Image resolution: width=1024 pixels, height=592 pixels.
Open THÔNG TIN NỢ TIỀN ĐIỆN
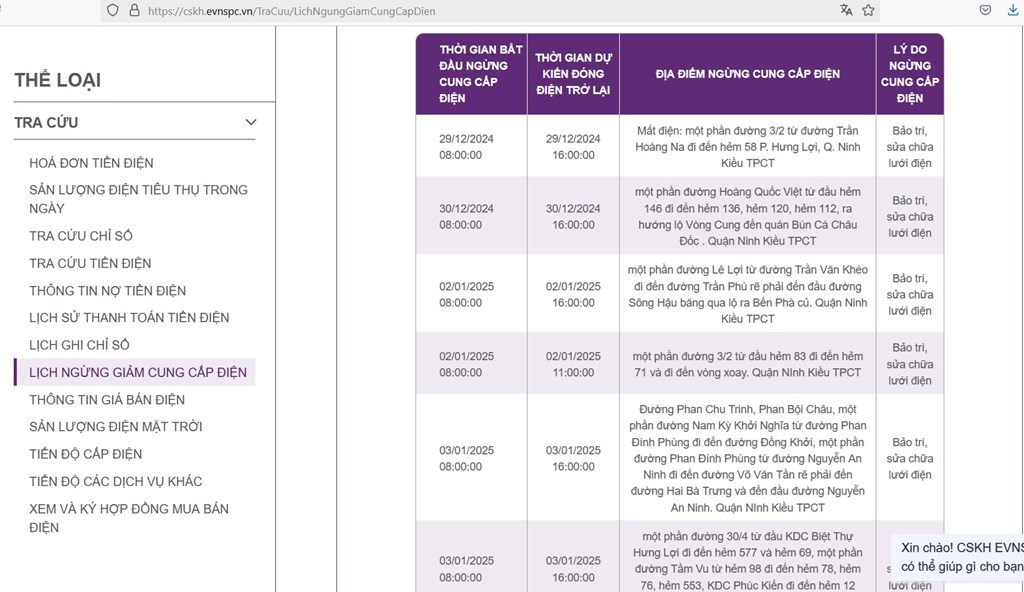tap(108, 291)
